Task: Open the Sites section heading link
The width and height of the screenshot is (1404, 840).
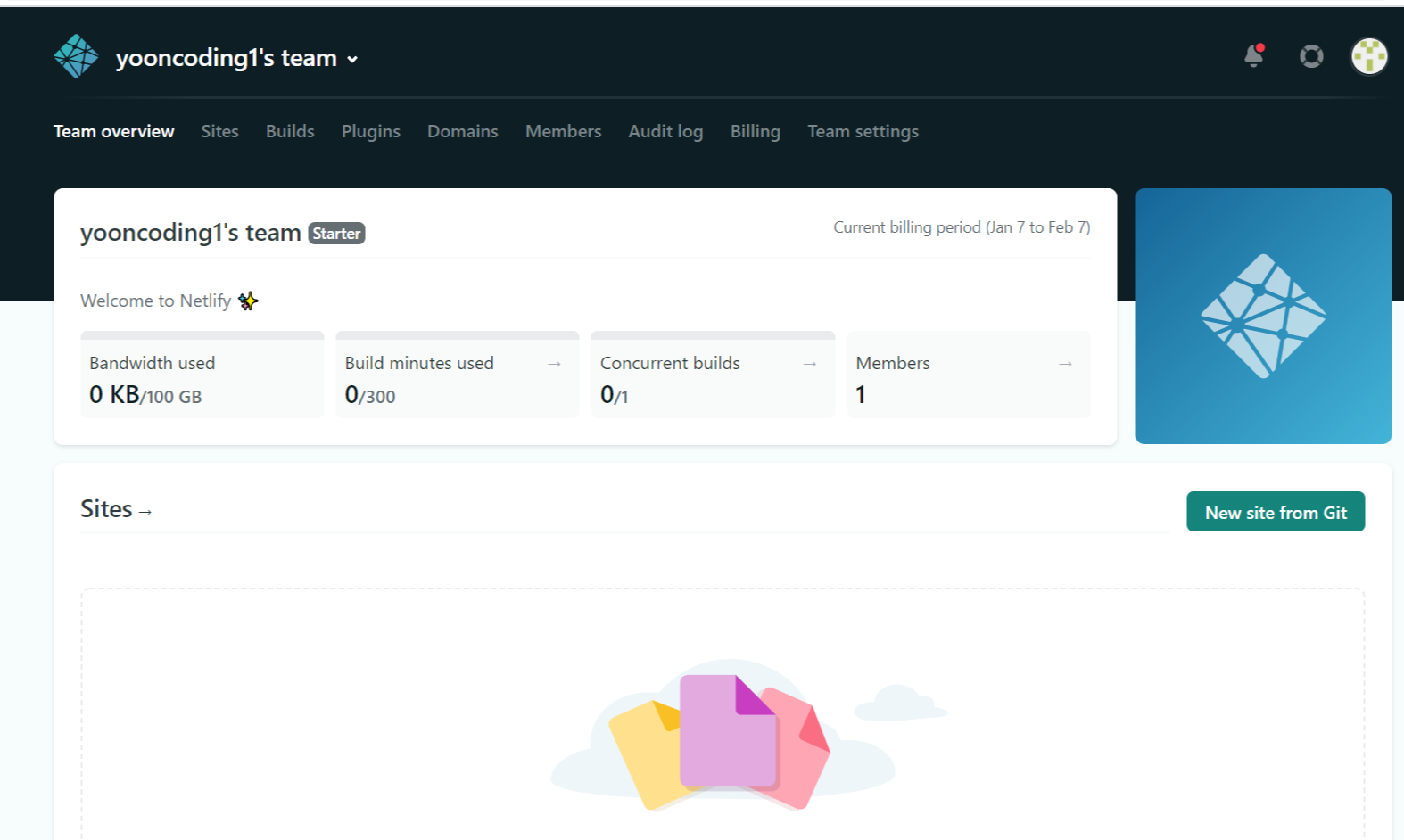Action: point(116,509)
